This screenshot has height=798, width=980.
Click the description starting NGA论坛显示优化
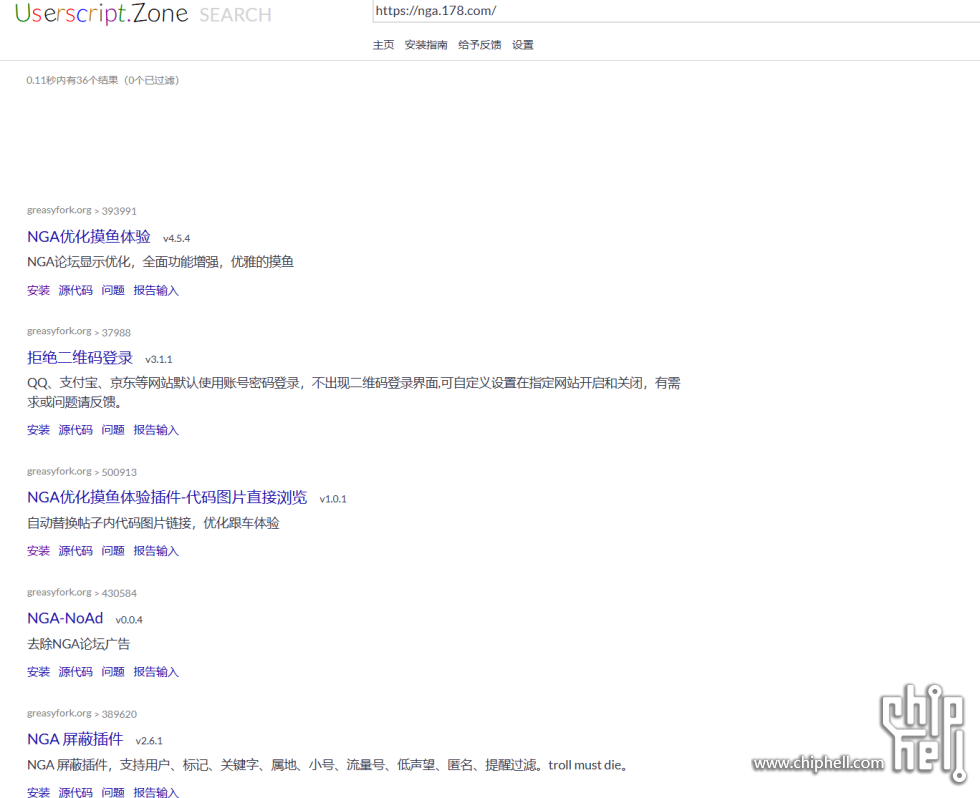161,262
